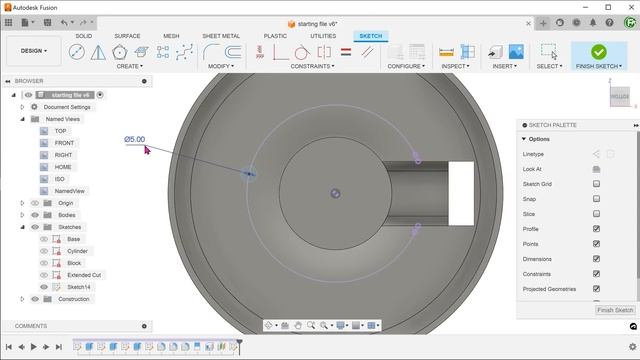640x360 pixels.
Task: Apply the Equal constraint
Action: point(346,52)
